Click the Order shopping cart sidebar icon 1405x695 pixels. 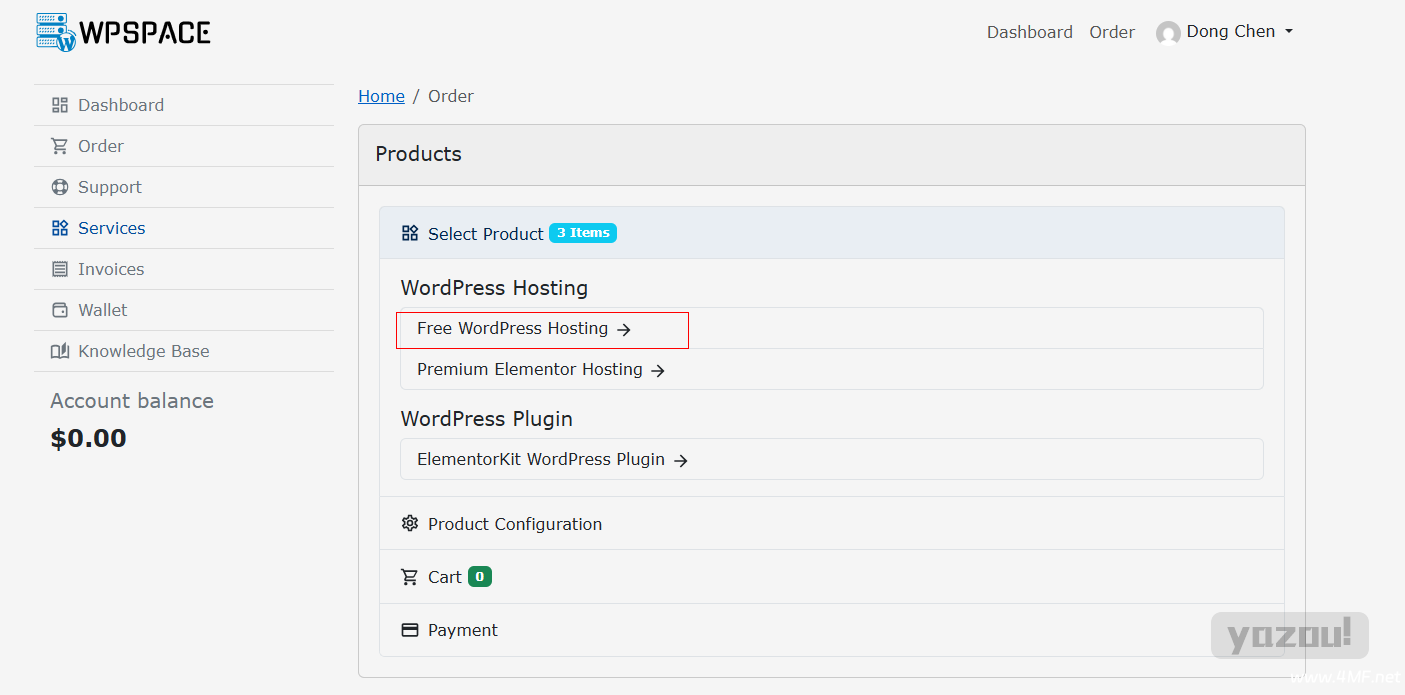[x=60, y=146]
